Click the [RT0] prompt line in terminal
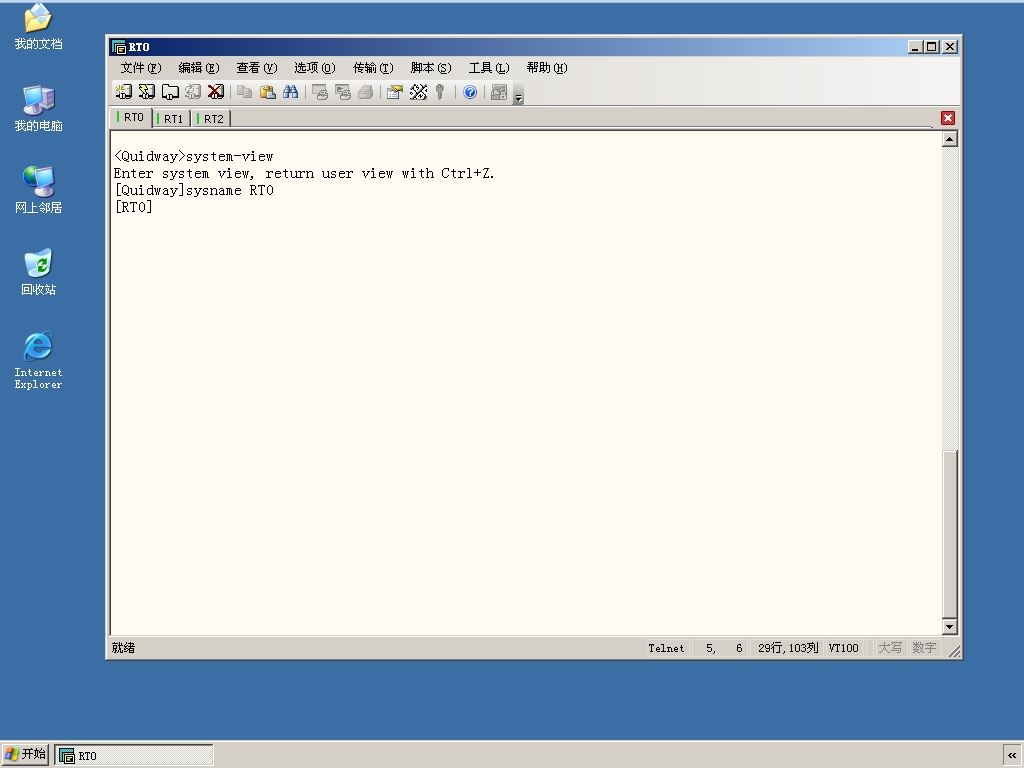The height and width of the screenshot is (768, 1024). [x=133, y=207]
